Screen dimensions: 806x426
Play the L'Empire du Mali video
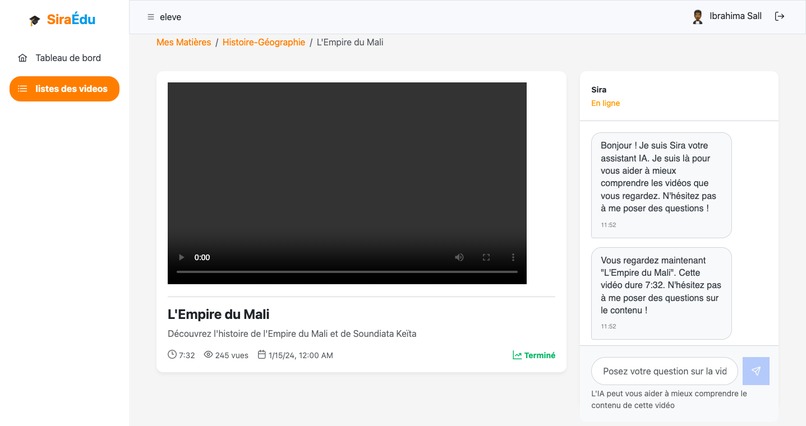181,257
